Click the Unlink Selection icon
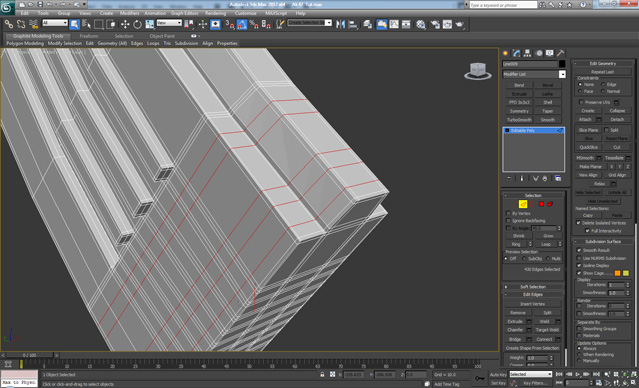Screen dimensions: 639x388 (x=21, y=24)
